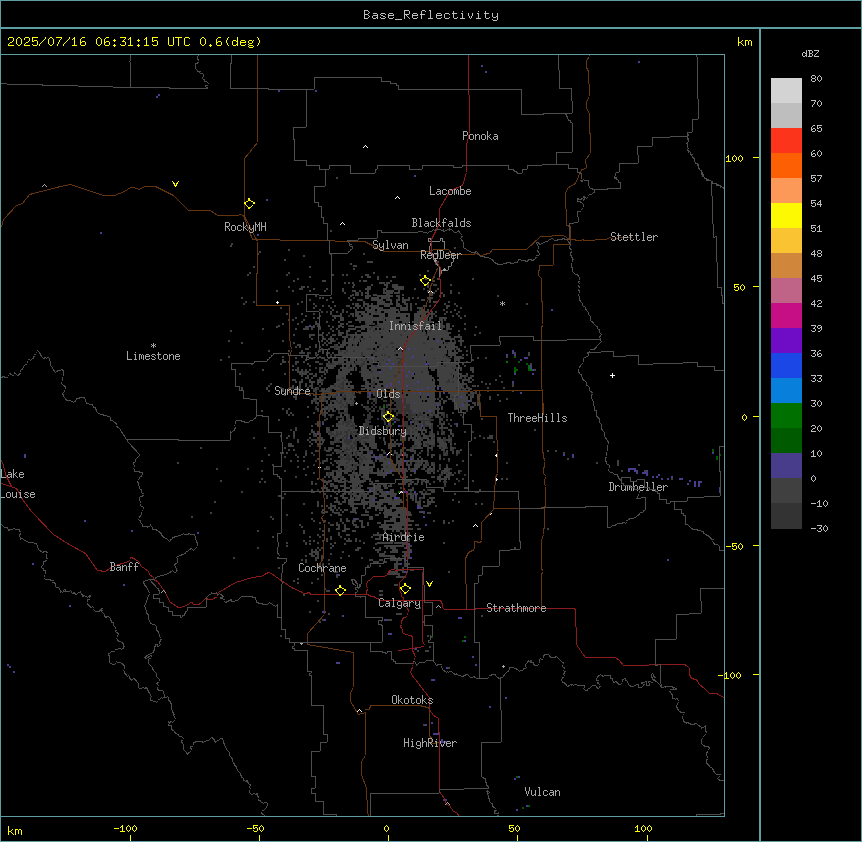Click the Calgary city label

coord(400,603)
